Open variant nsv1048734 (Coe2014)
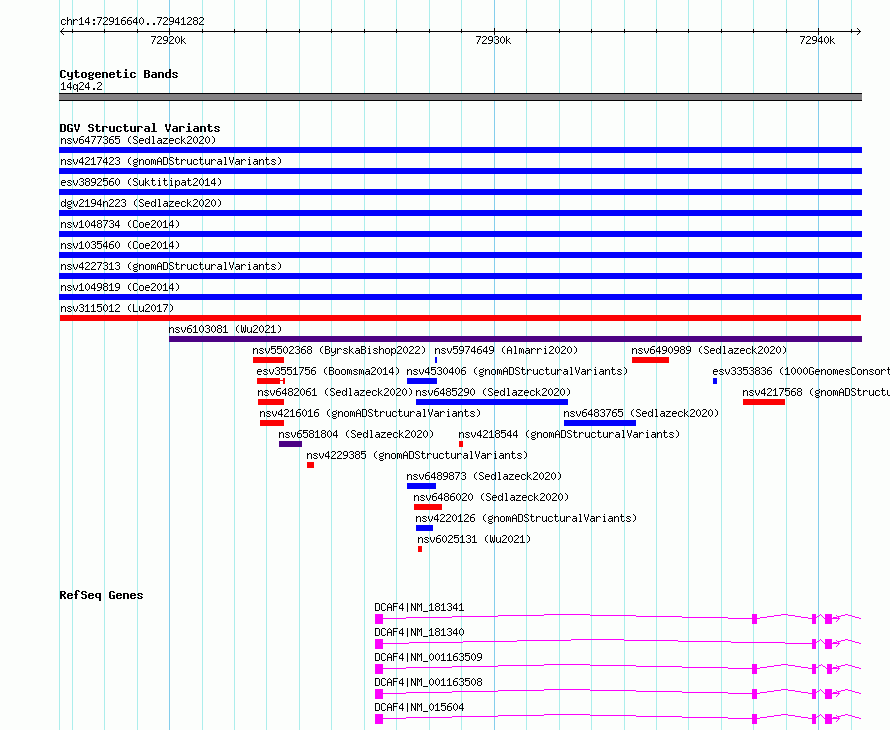Screen dimensions: 890x730 coord(120,224)
